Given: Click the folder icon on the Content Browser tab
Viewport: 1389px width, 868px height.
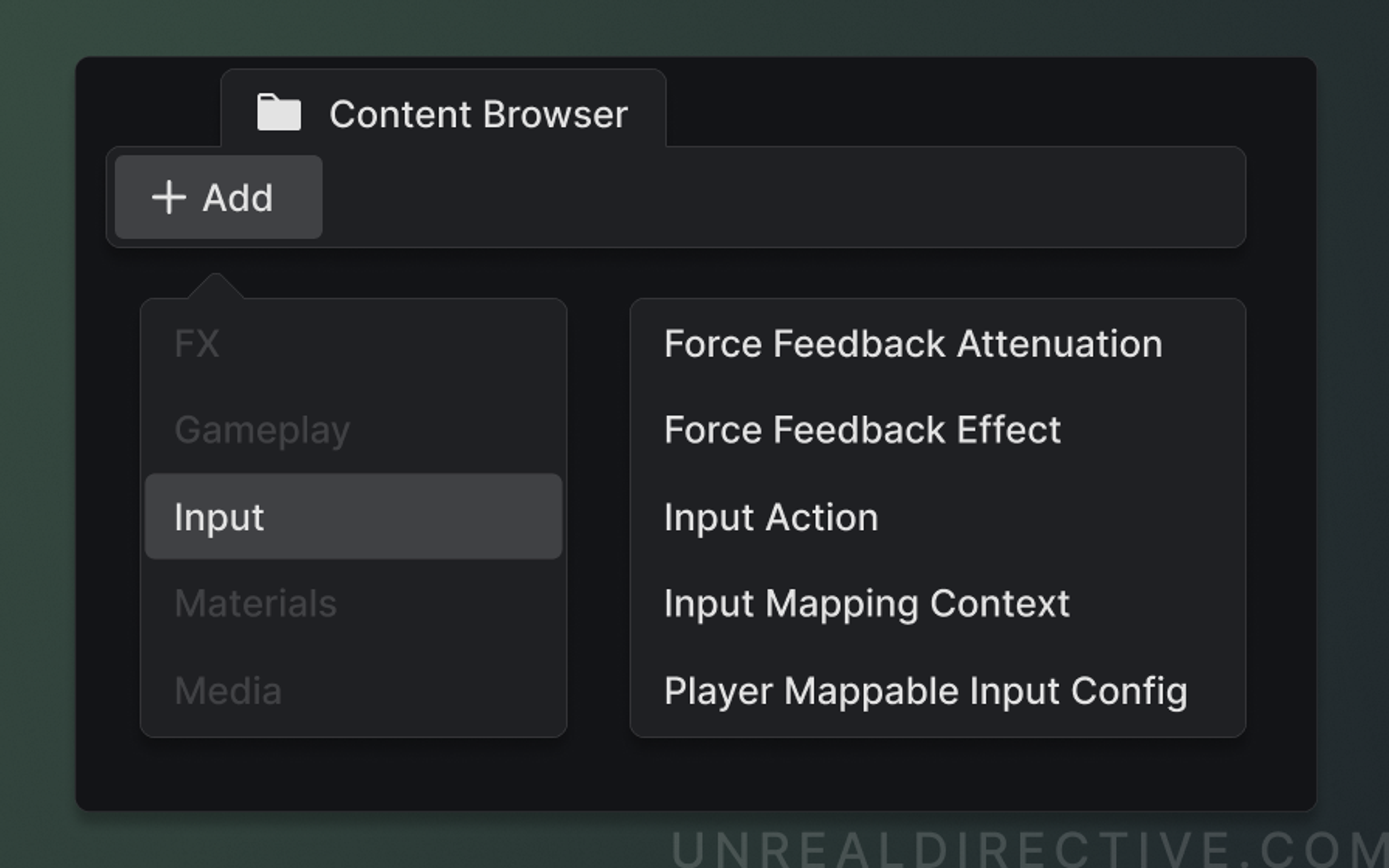Looking at the screenshot, I should coord(280,112).
